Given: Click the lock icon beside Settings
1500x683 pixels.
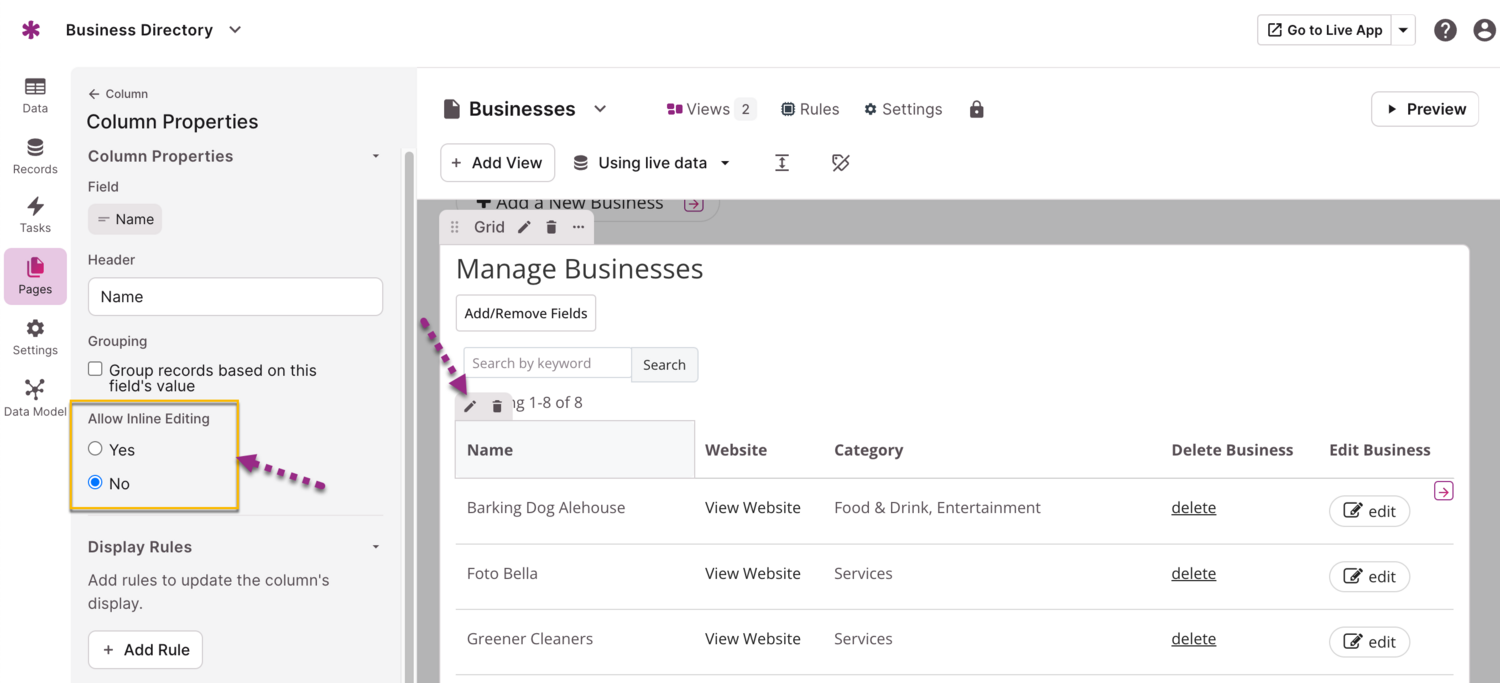Looking at the screenshot, I should pos(976,109).
